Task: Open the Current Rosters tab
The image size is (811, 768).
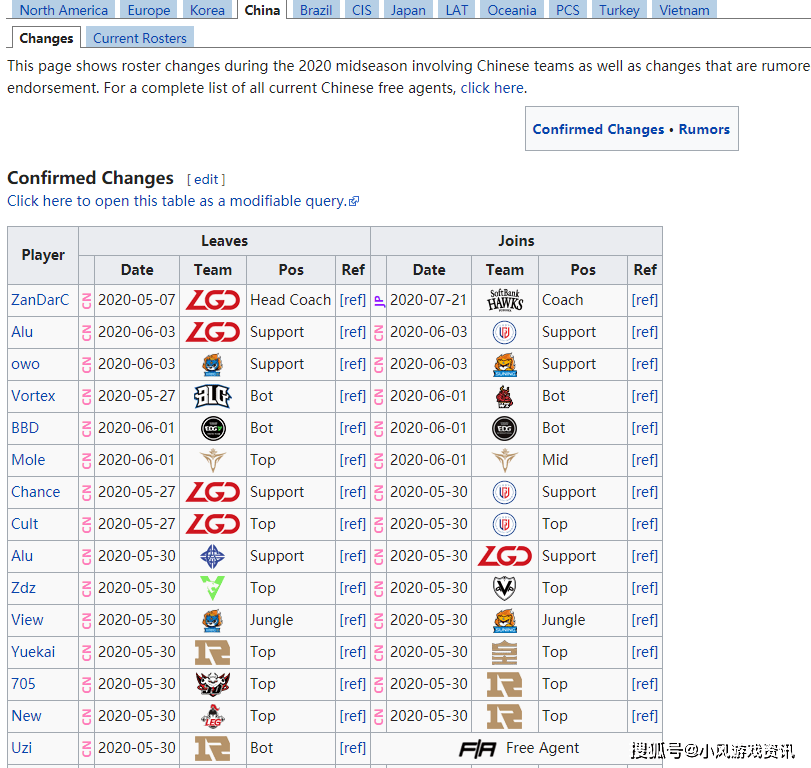Action: pos(140,38)
